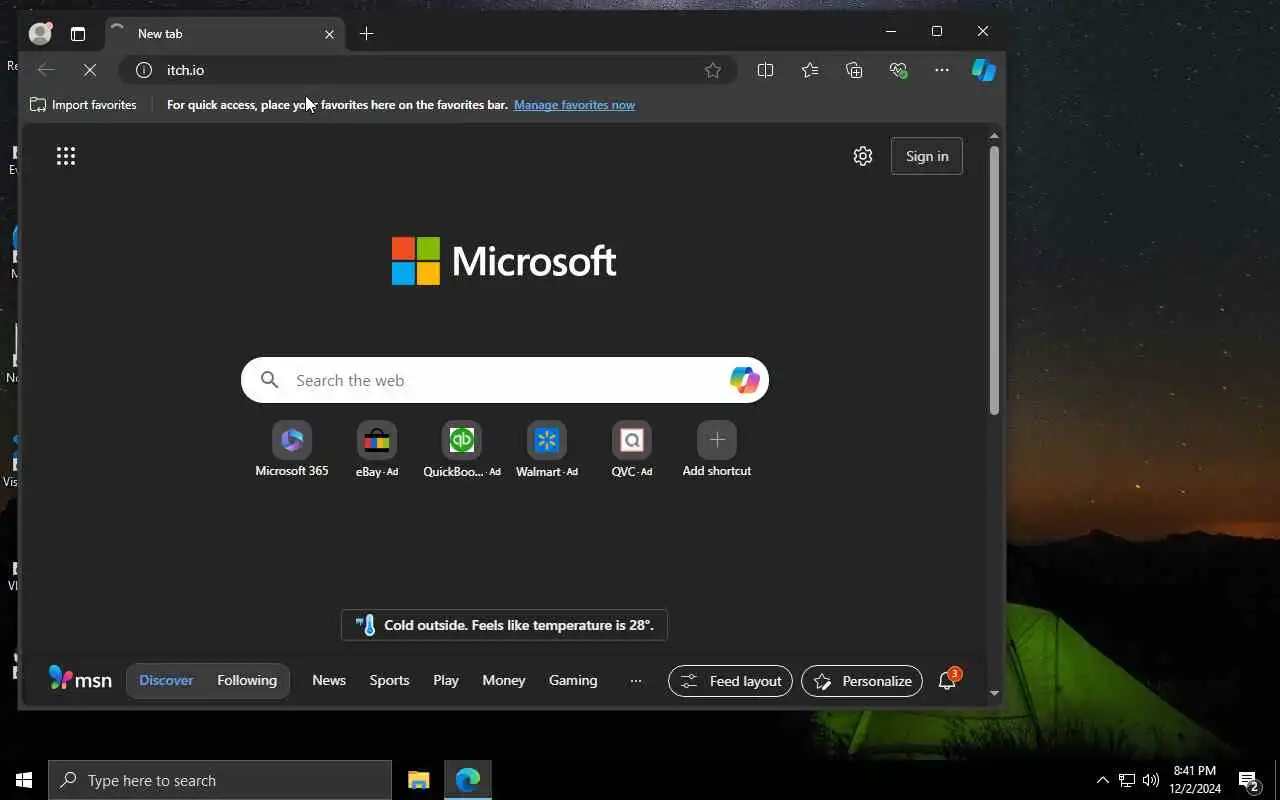Image resolution: width=1280 pixels, height=800 pixels.
Task: Click Add shortcut
Action: tap(717, 449)
